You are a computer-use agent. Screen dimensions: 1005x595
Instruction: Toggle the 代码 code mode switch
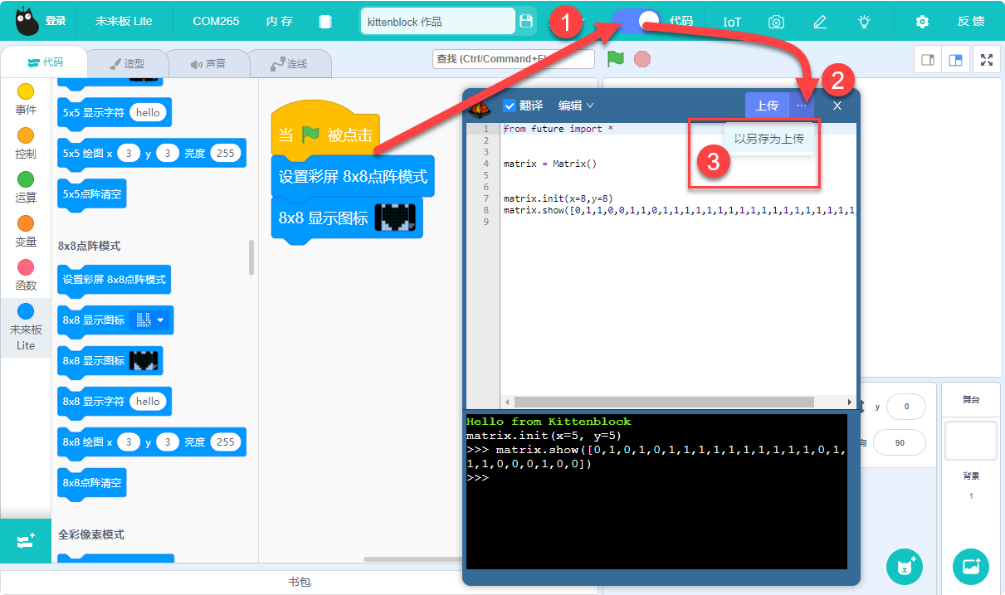[636, 21]
